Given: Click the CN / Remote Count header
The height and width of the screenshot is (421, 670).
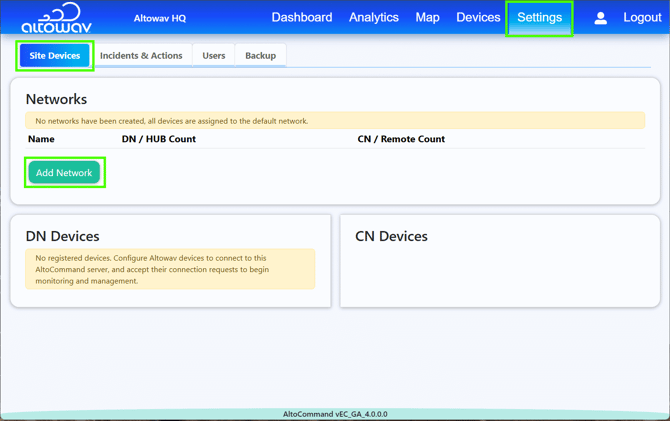Looking at the screenshot, I should [x=401, y=139].
